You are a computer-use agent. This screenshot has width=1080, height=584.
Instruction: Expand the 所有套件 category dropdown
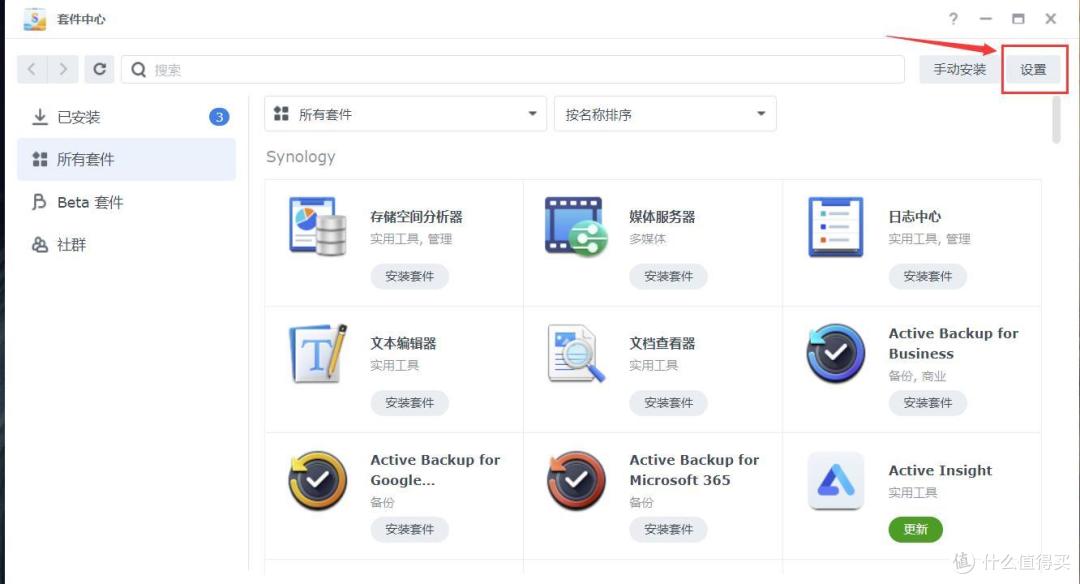pos(405,114)
